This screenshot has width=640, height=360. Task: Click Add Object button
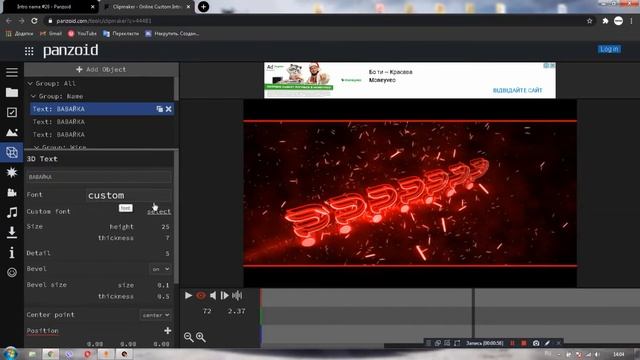(101, 69)
